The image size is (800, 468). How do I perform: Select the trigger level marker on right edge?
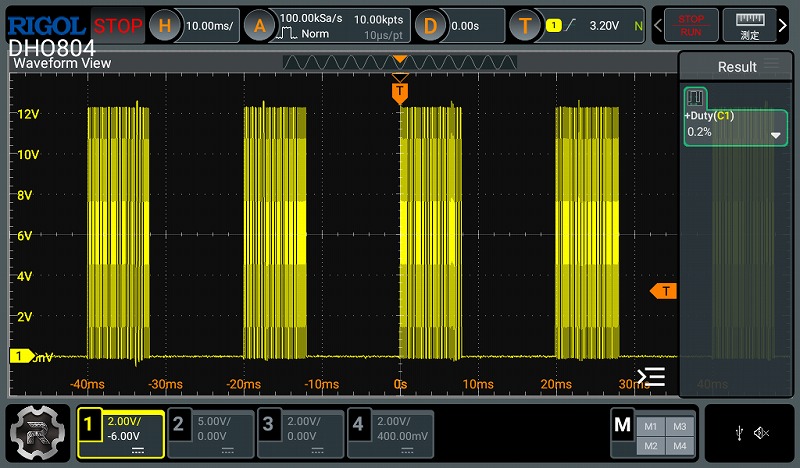click(x=664, y=291)
